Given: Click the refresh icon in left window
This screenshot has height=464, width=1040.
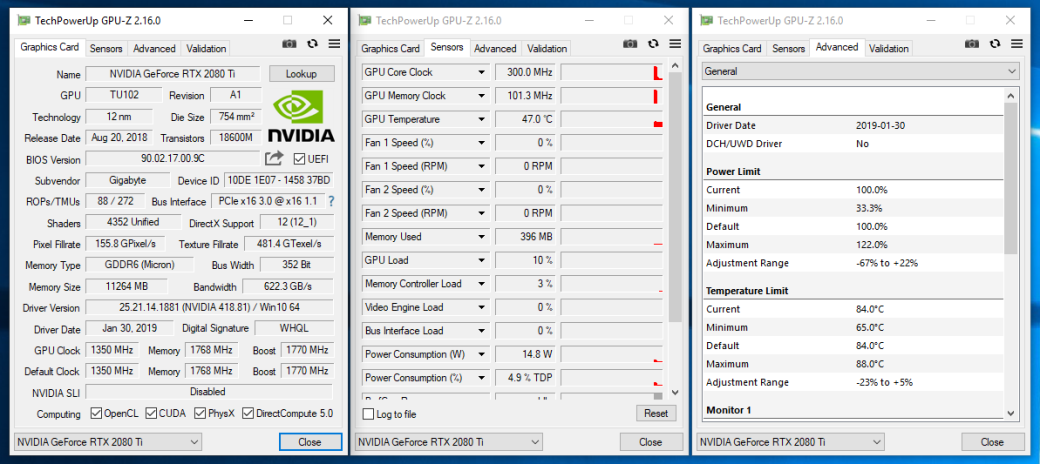Looking at the screenshot, I should click(x=312, y=44).
